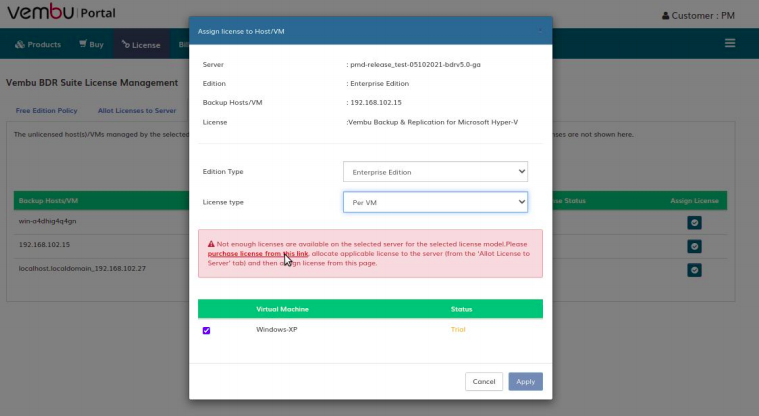Open the License menu
The width and height of the screenshot is (759, 416).
[141, 45]
